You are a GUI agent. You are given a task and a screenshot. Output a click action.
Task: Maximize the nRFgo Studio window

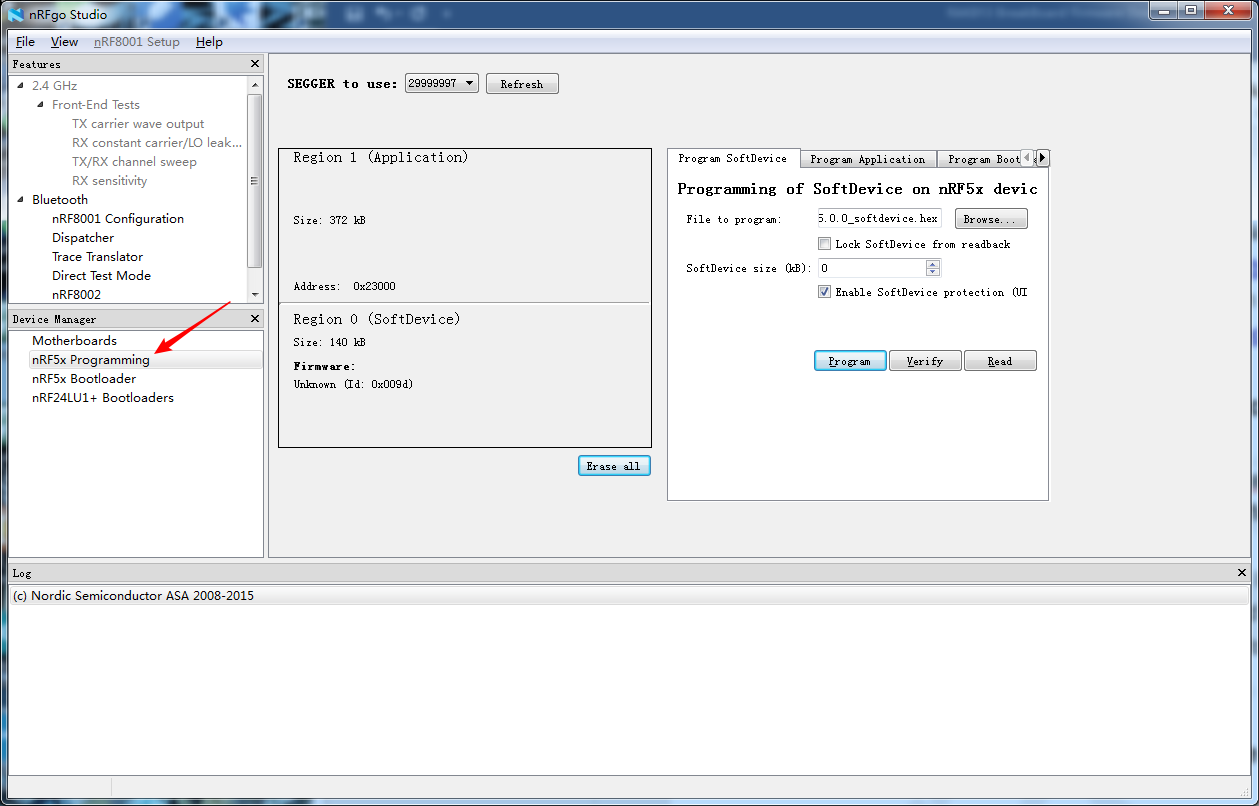pyautogui.click(x=1191, y=11)
